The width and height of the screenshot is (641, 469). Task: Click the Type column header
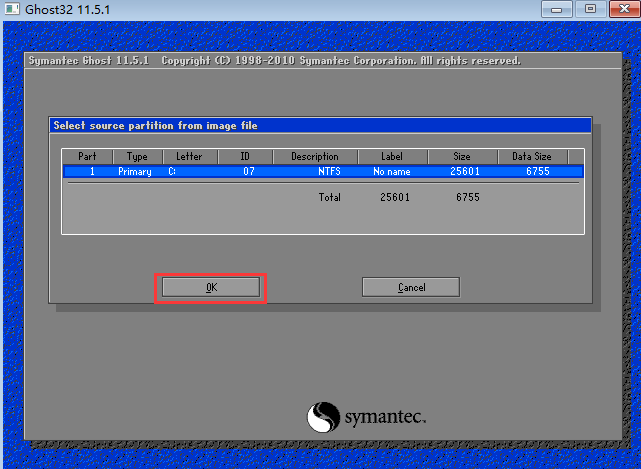pyautogui.click(x=137, y=157)
